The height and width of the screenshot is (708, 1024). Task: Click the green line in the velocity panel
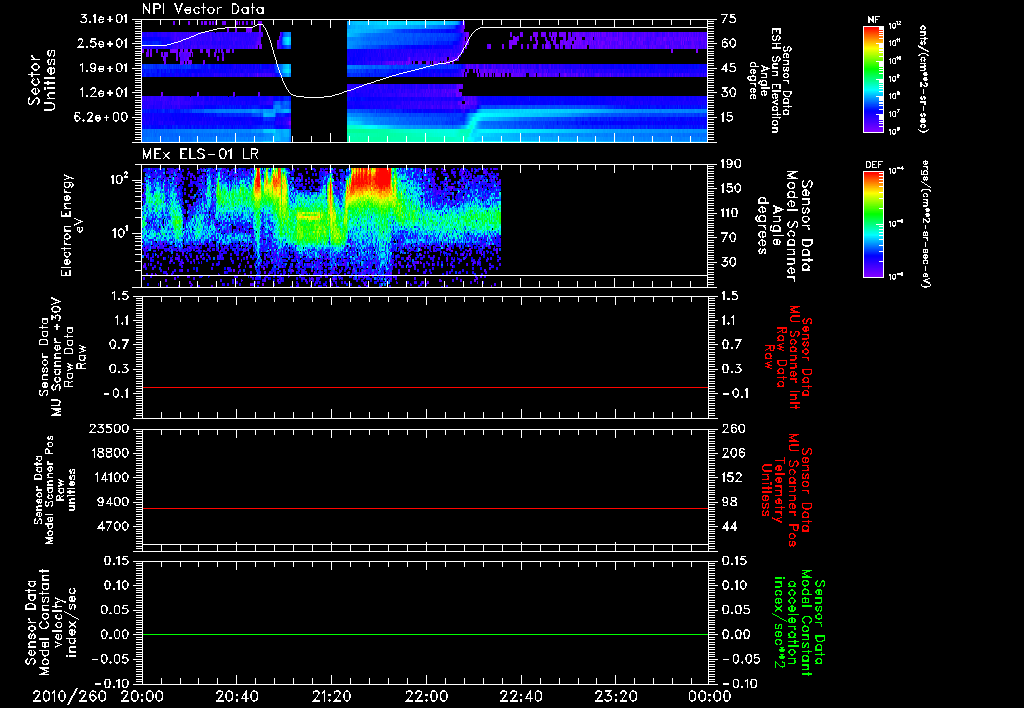pyautogui.click(x=424, y=634)
